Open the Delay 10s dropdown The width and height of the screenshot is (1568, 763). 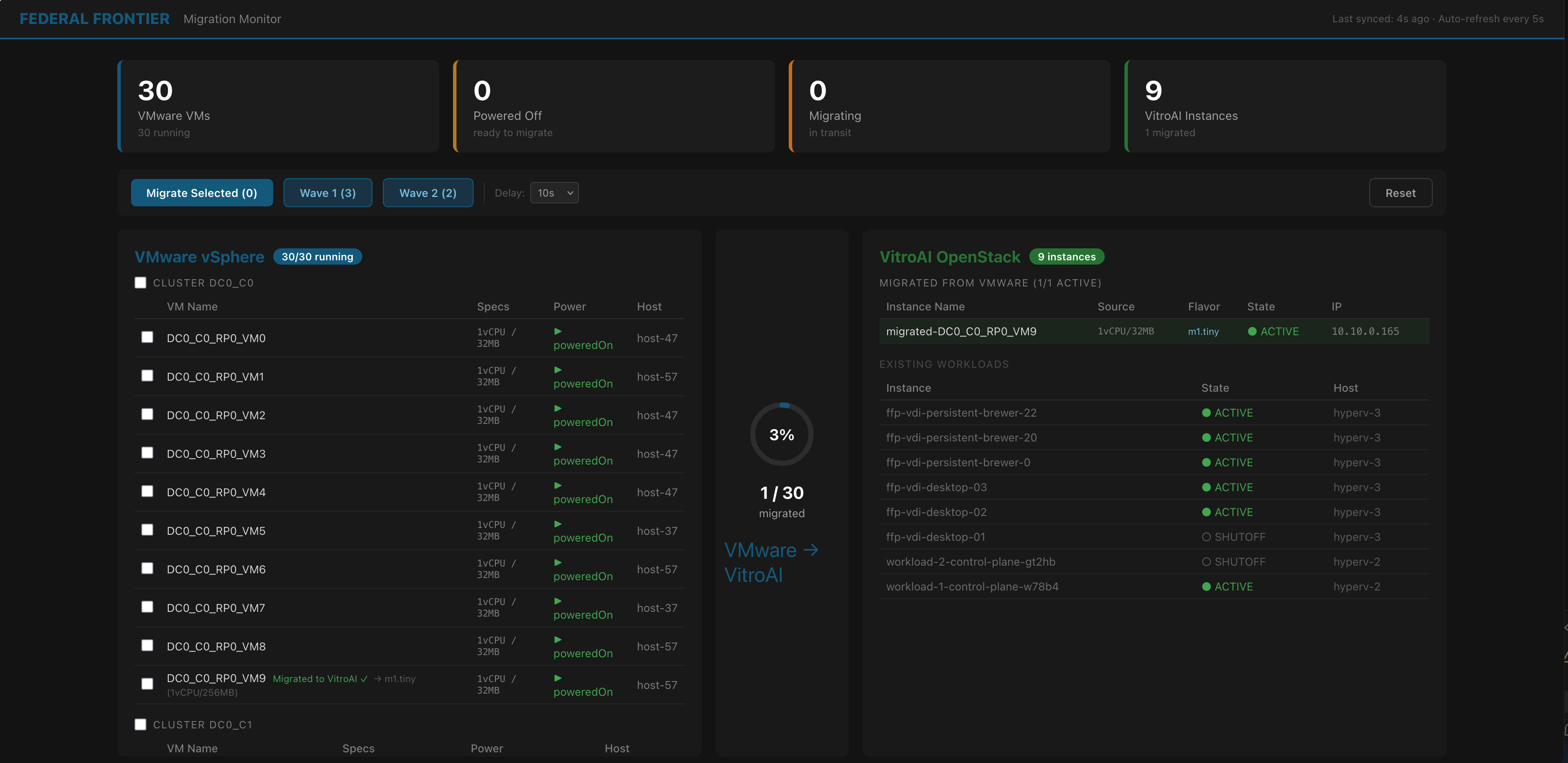point(554,193)
